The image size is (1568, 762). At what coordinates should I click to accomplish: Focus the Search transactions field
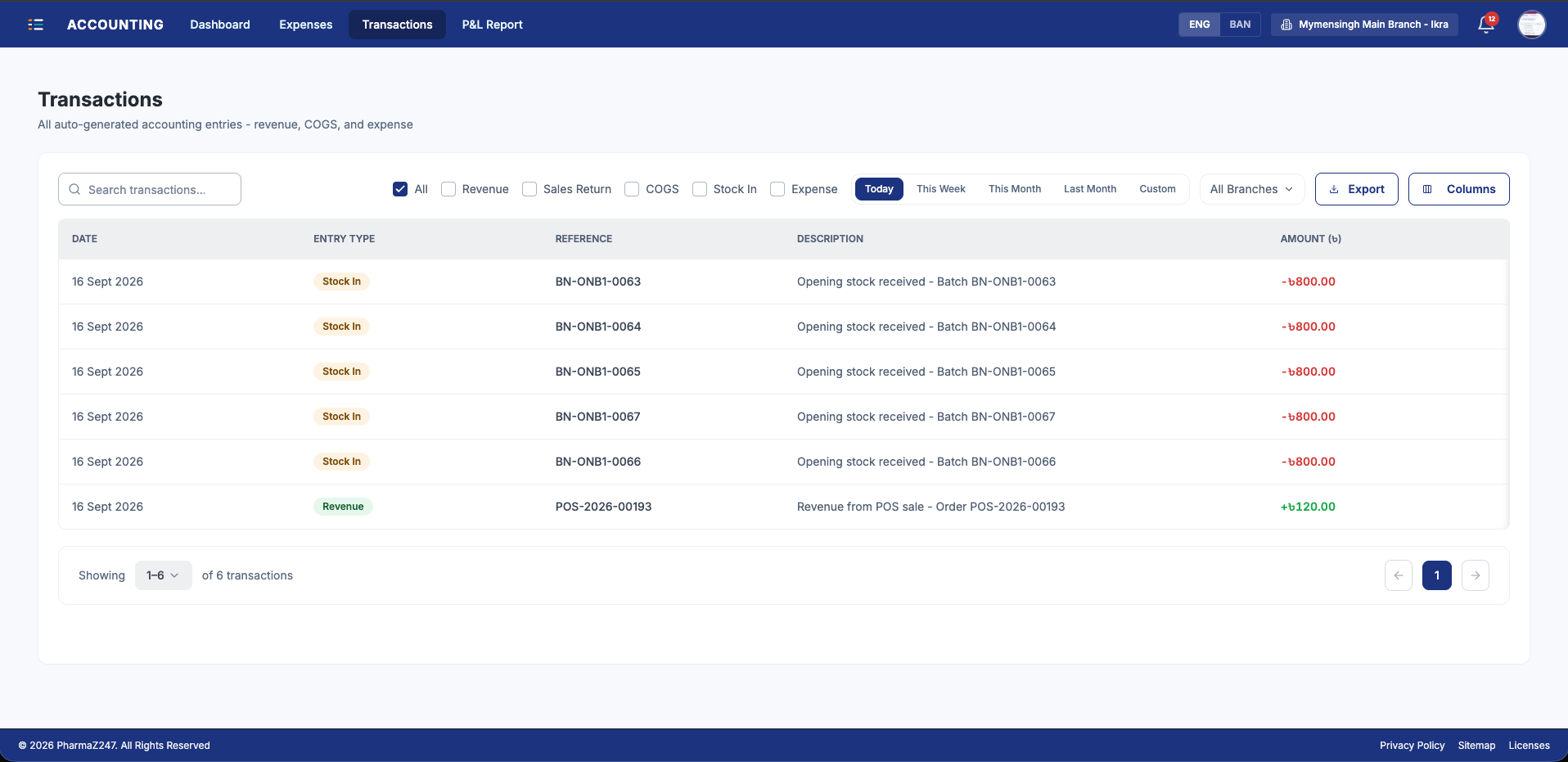coord(150,189)
